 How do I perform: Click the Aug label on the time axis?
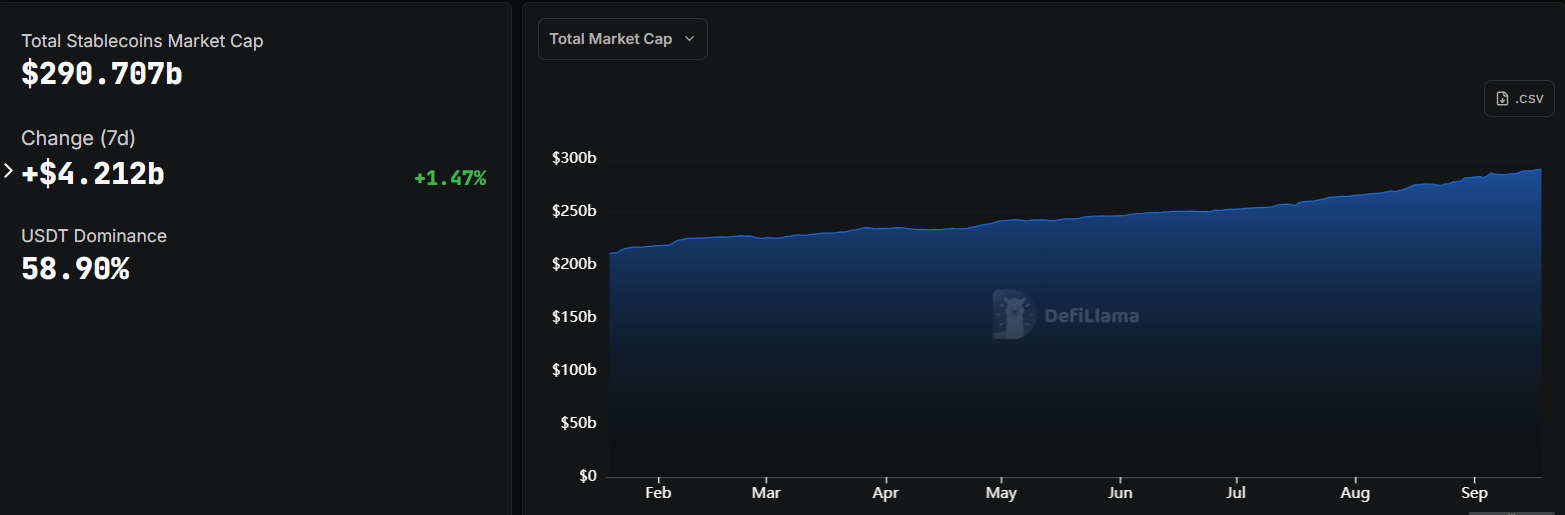click(1355, 493)
